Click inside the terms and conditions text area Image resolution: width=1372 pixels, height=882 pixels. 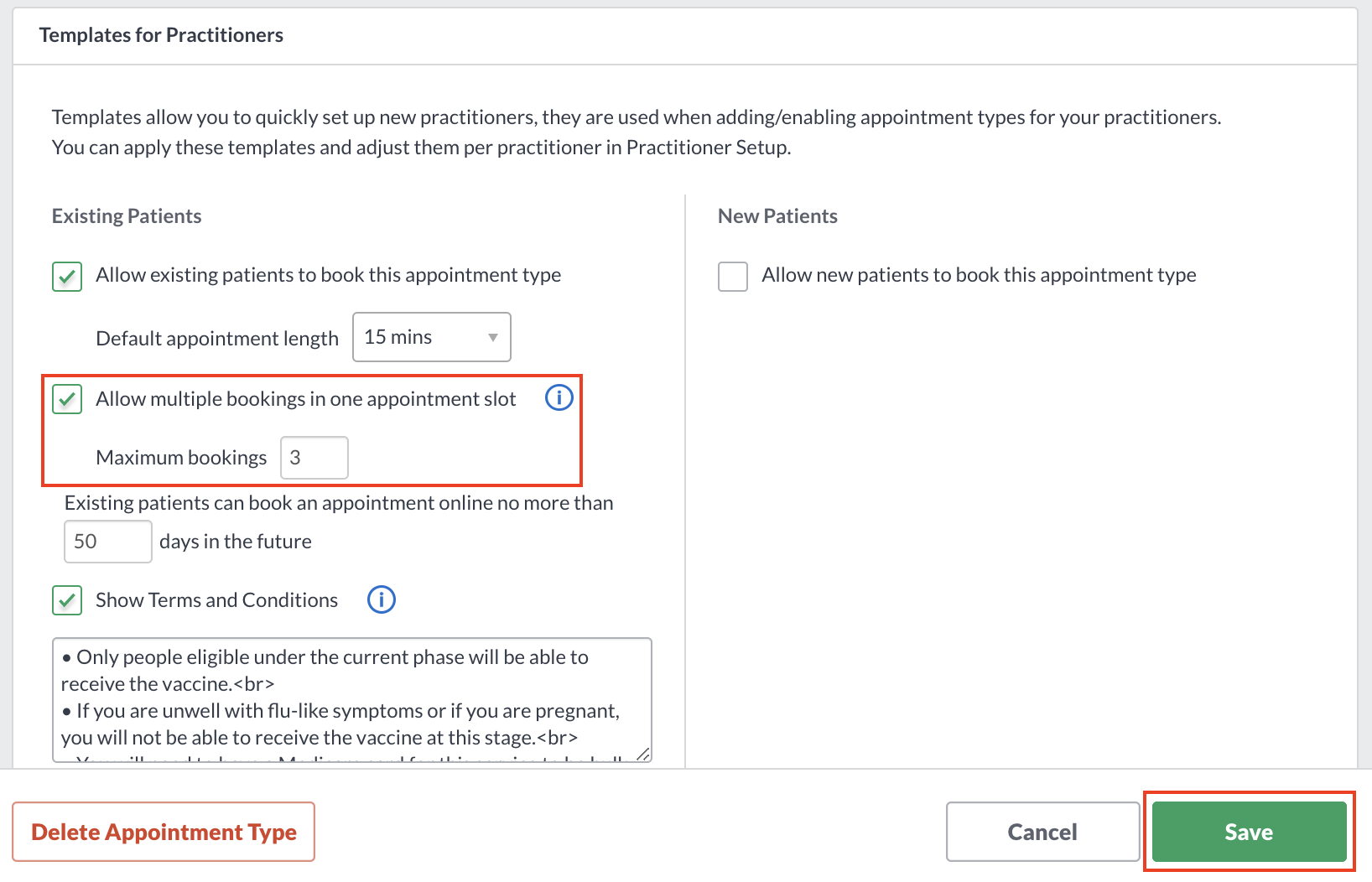352,700
